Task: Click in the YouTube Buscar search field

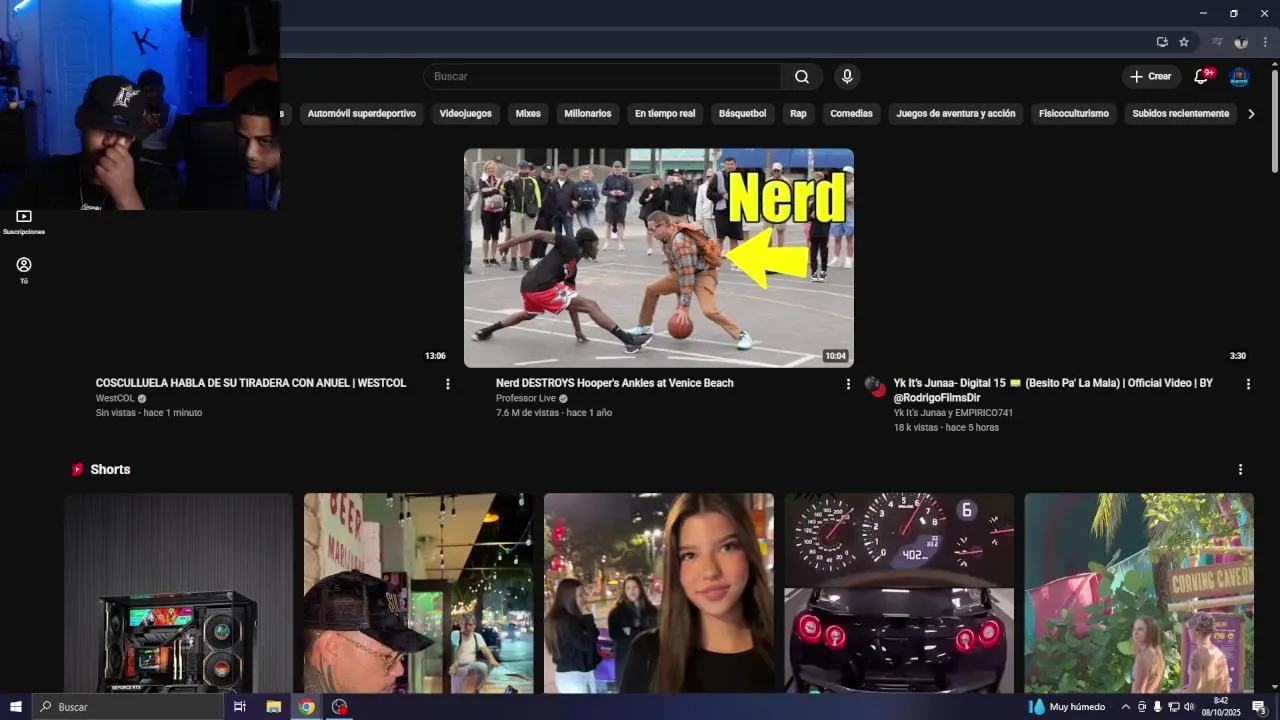Action: point(602,77)
